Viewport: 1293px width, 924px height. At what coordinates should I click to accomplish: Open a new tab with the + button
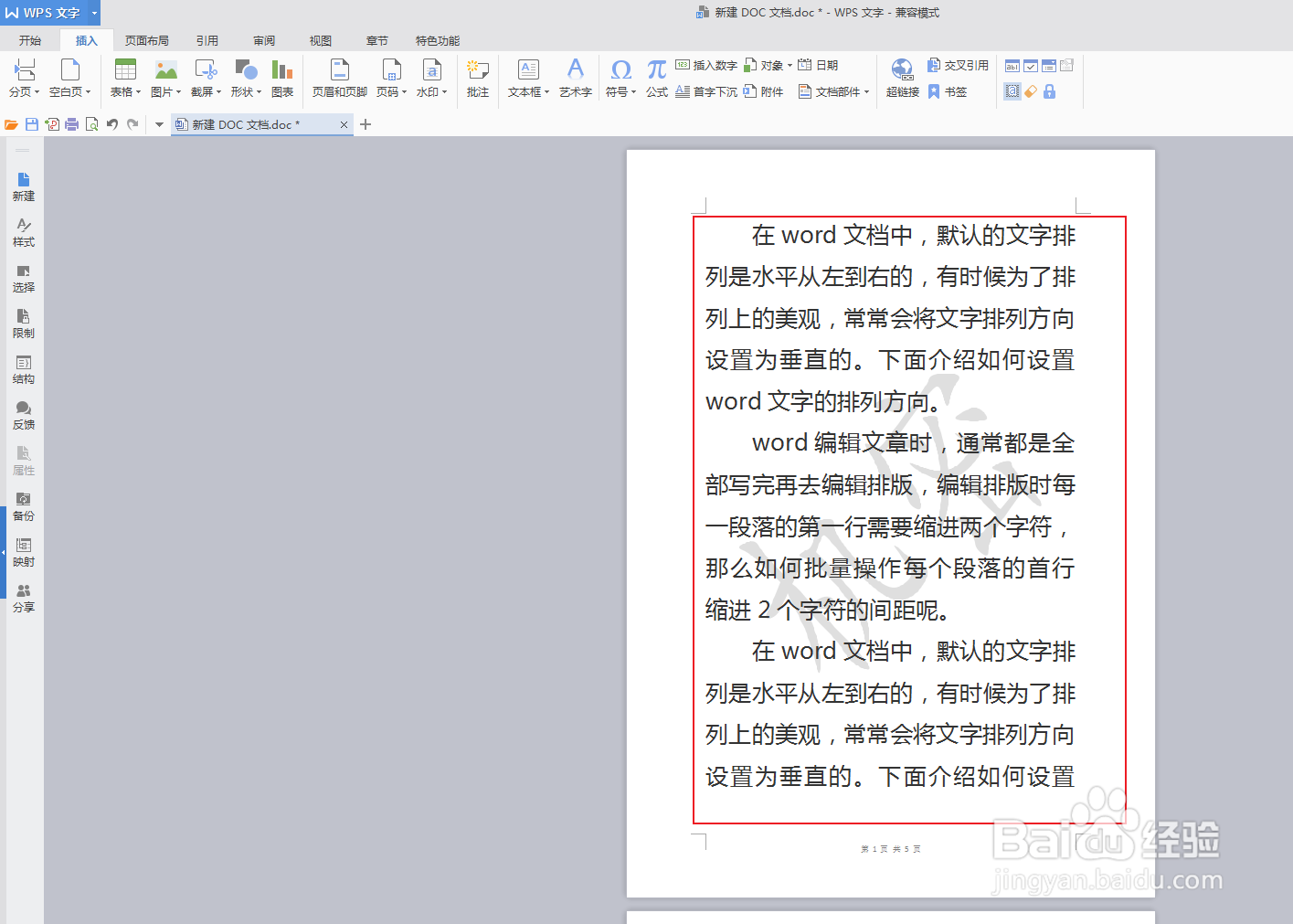point(365,124)
